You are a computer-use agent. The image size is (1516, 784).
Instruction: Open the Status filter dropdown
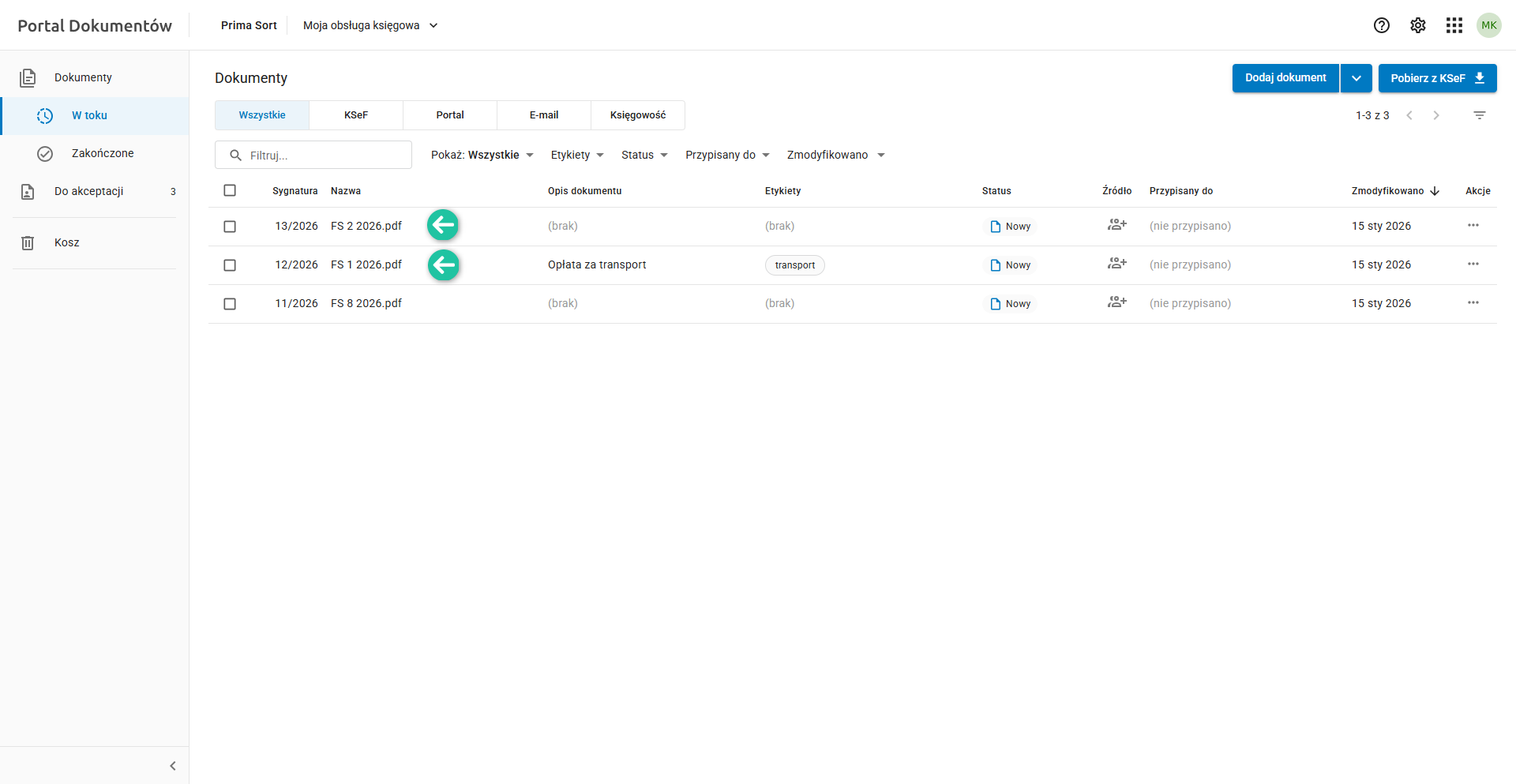click(644, 155)
